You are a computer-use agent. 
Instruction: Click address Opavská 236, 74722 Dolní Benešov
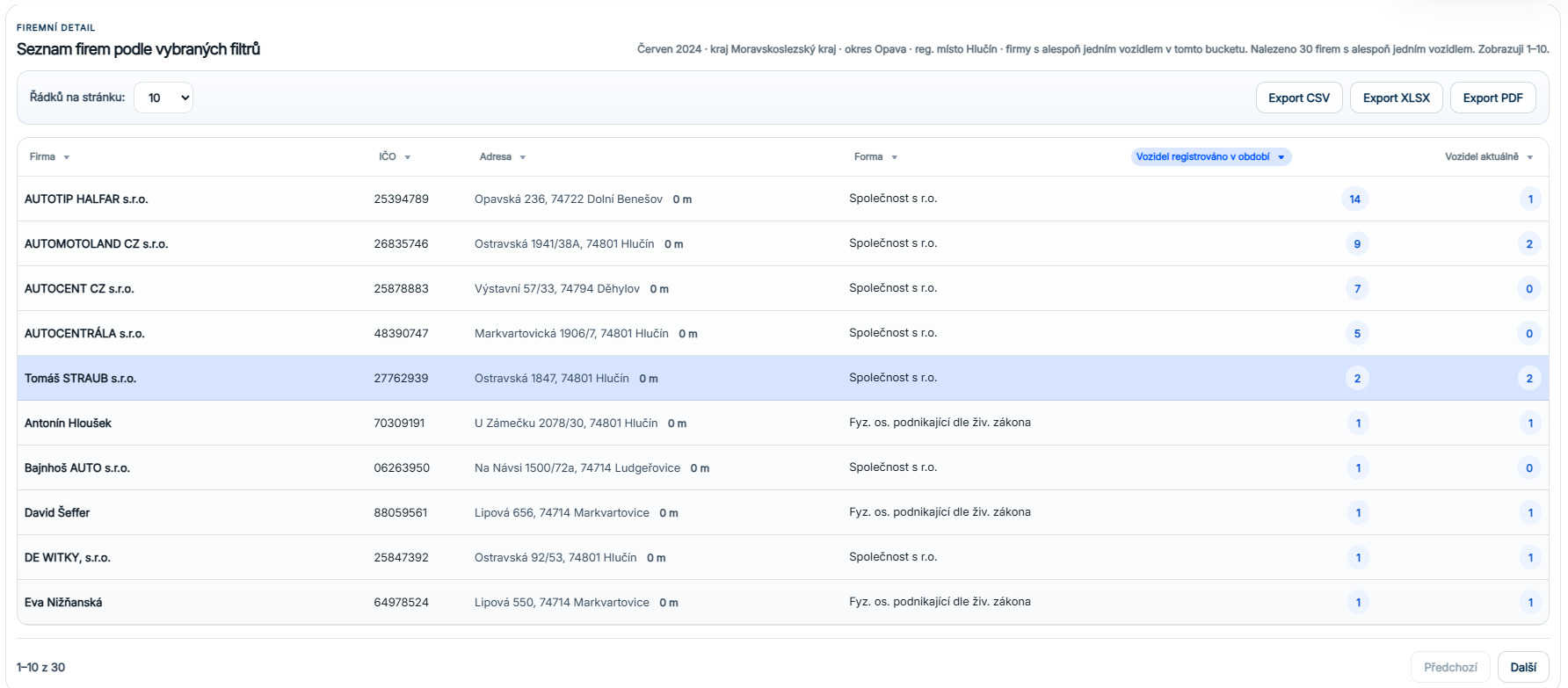(569, 199)
